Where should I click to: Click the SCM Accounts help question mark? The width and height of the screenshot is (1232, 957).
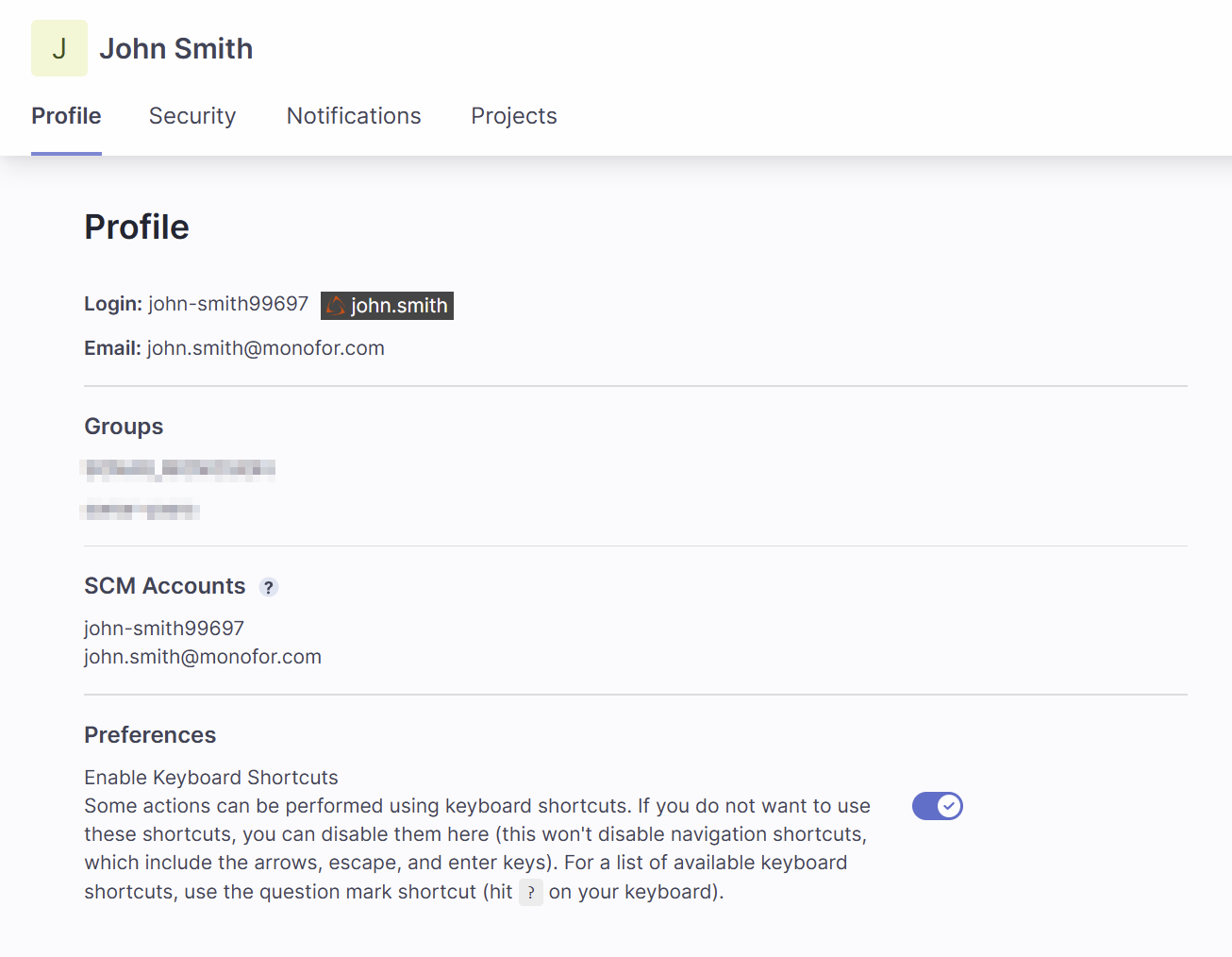coord(269,587)
